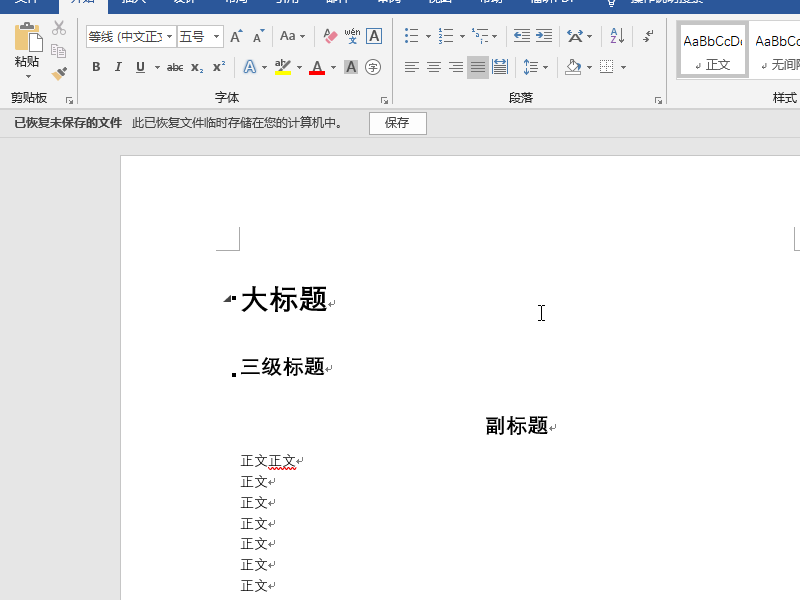Click the Copy icon
Image resolution: width=800 pixels, height=600 pixels.
click(x=58, y=51)
